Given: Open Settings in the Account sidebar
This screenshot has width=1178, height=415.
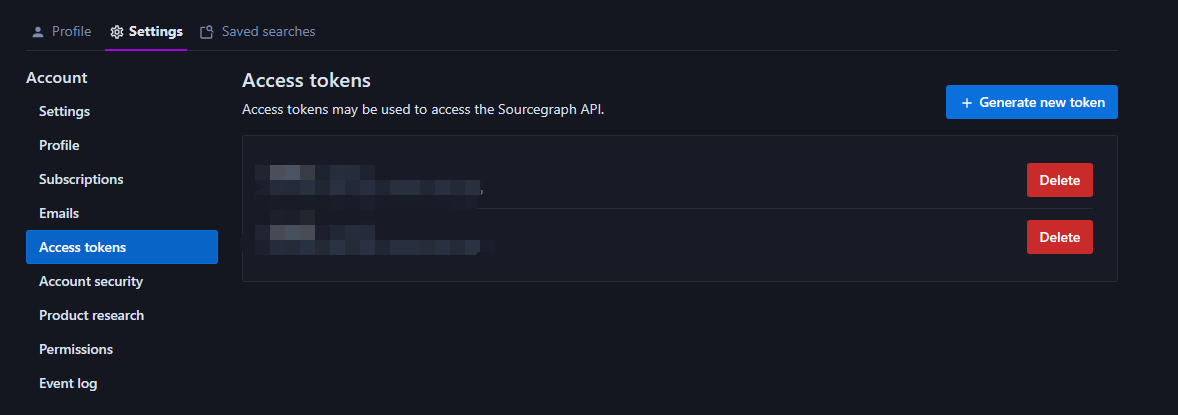Looking at the screenshot, I should point(64,111).
